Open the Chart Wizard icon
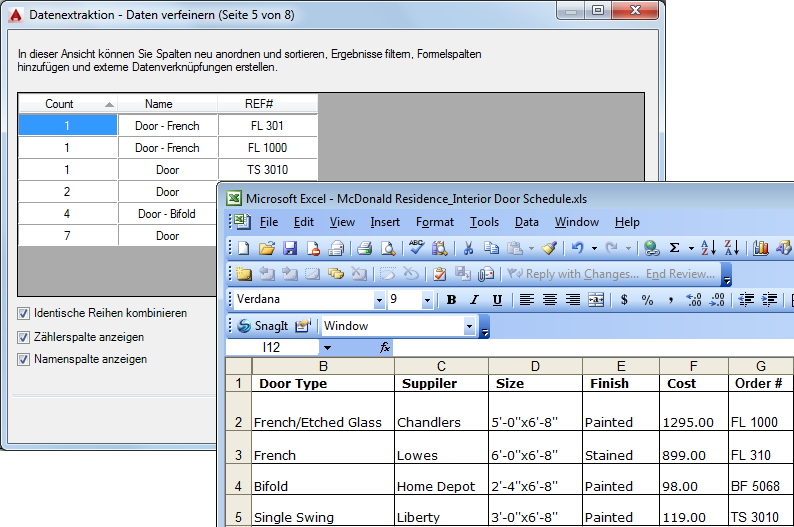Viewport: 794px width, 527px height. click(x=761, y=248)
